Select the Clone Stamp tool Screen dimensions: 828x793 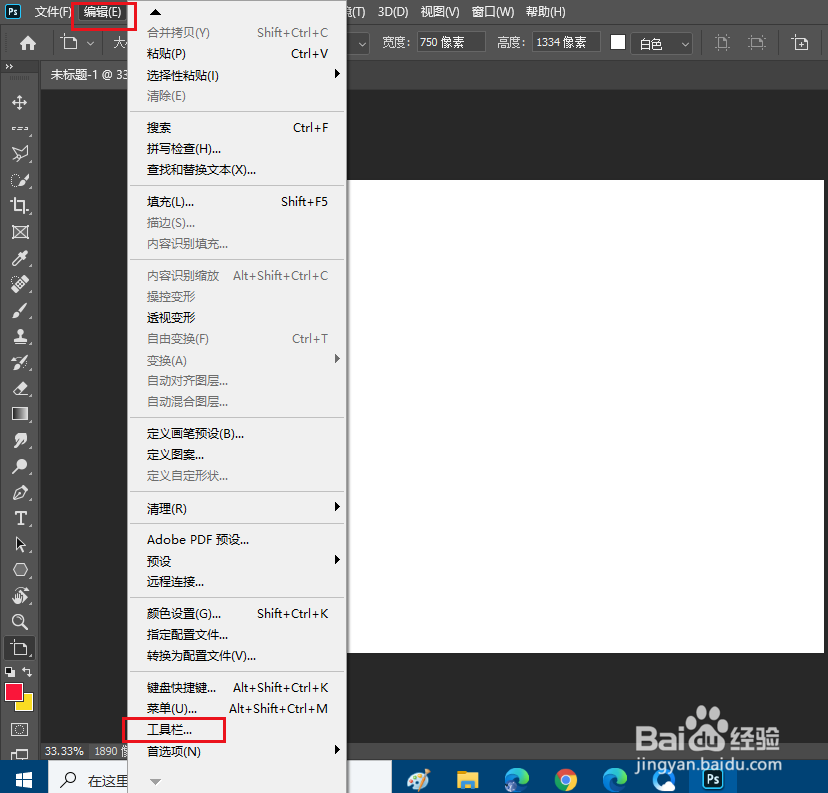pos(20,336)
